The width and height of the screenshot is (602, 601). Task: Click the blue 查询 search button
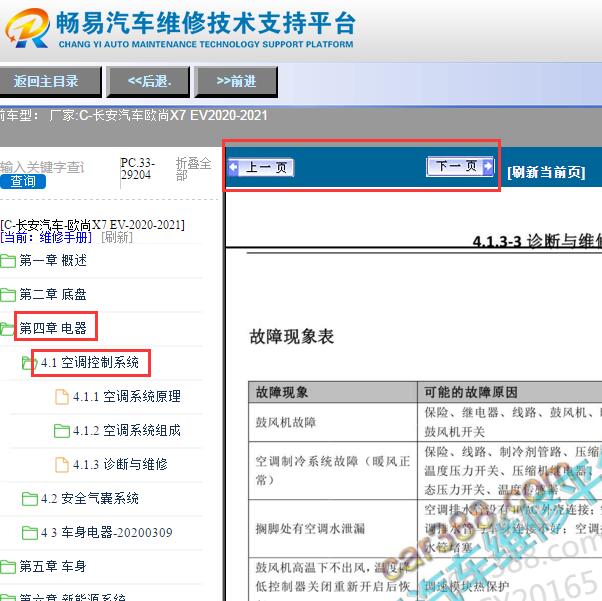click(23, 181)
